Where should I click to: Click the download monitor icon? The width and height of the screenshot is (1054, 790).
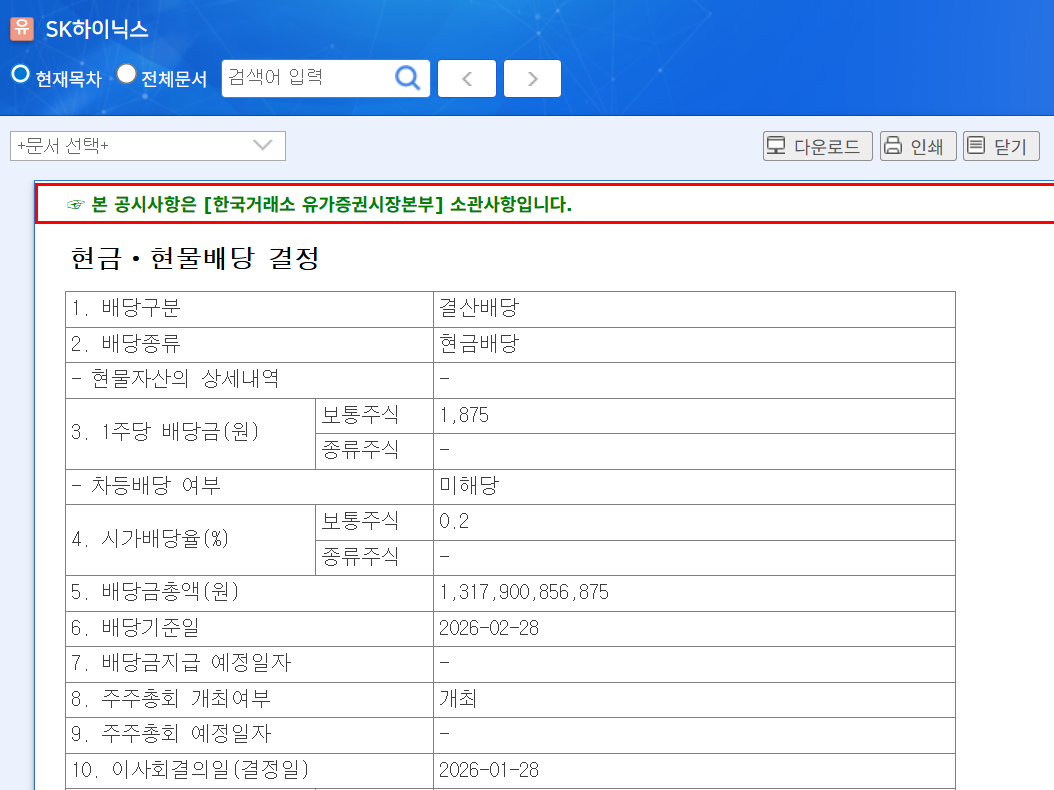point(776,145)
